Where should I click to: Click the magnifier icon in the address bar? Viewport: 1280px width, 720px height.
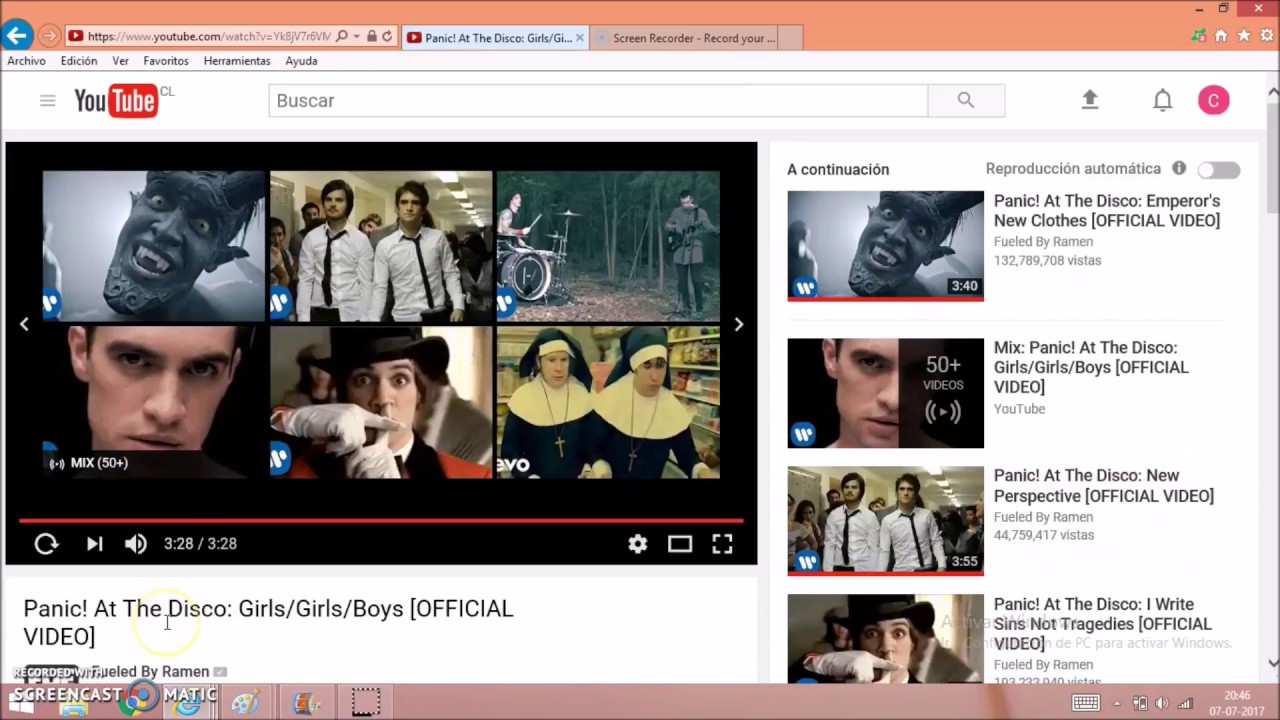342,37
